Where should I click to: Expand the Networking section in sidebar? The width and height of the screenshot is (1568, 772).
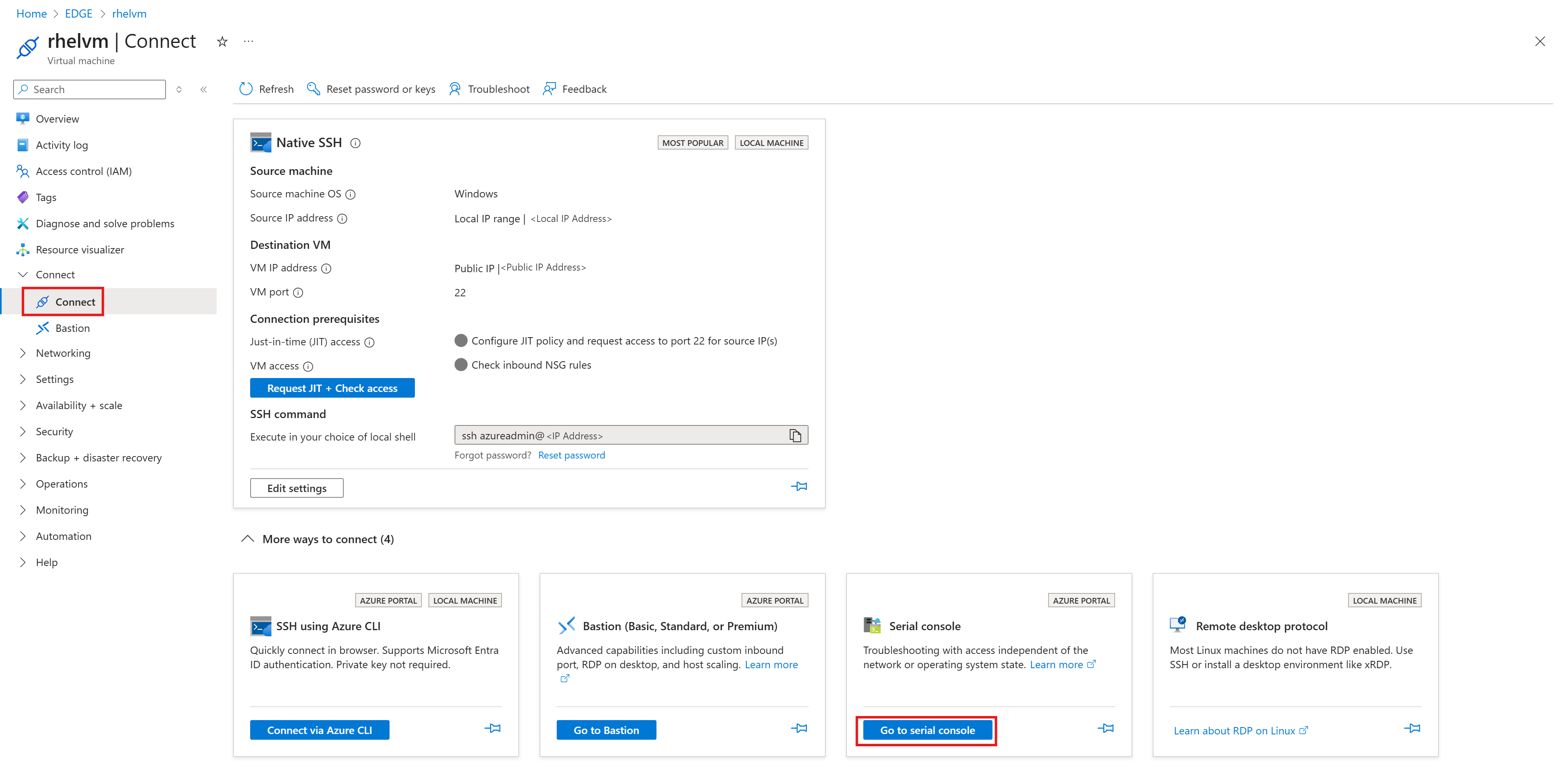pyautogui.click(x=63, y=353)
